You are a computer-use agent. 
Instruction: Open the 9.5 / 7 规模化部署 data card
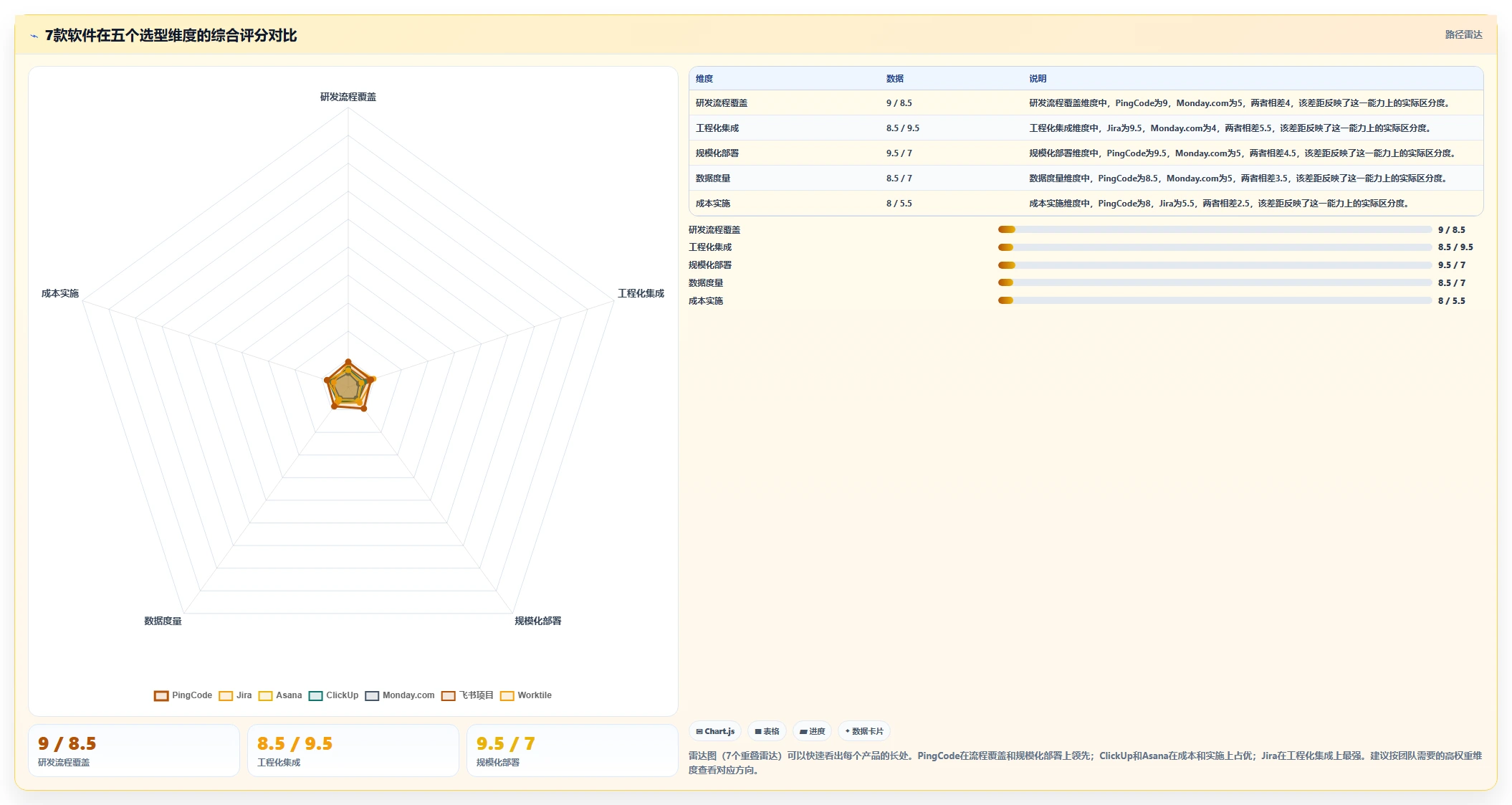click(573, 751)
